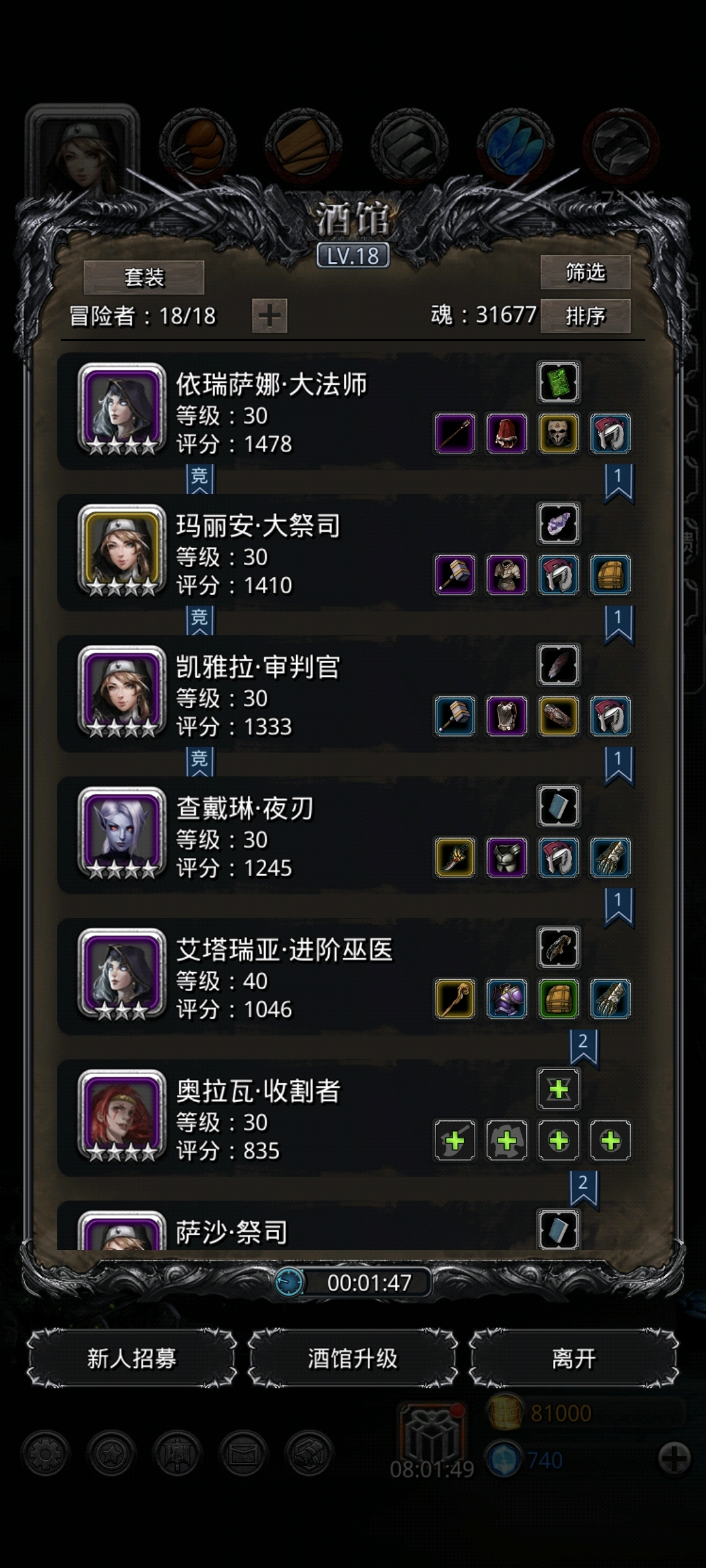Tap the 酒馆升级 upgrade tavern button
This screenshot has width=706, height=1568.
tap(352, 1359)
